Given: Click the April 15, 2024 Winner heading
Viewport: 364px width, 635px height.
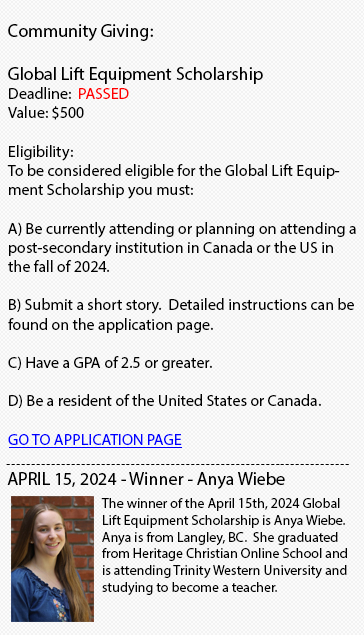Looking at the screenshot, I should point(146,479).
